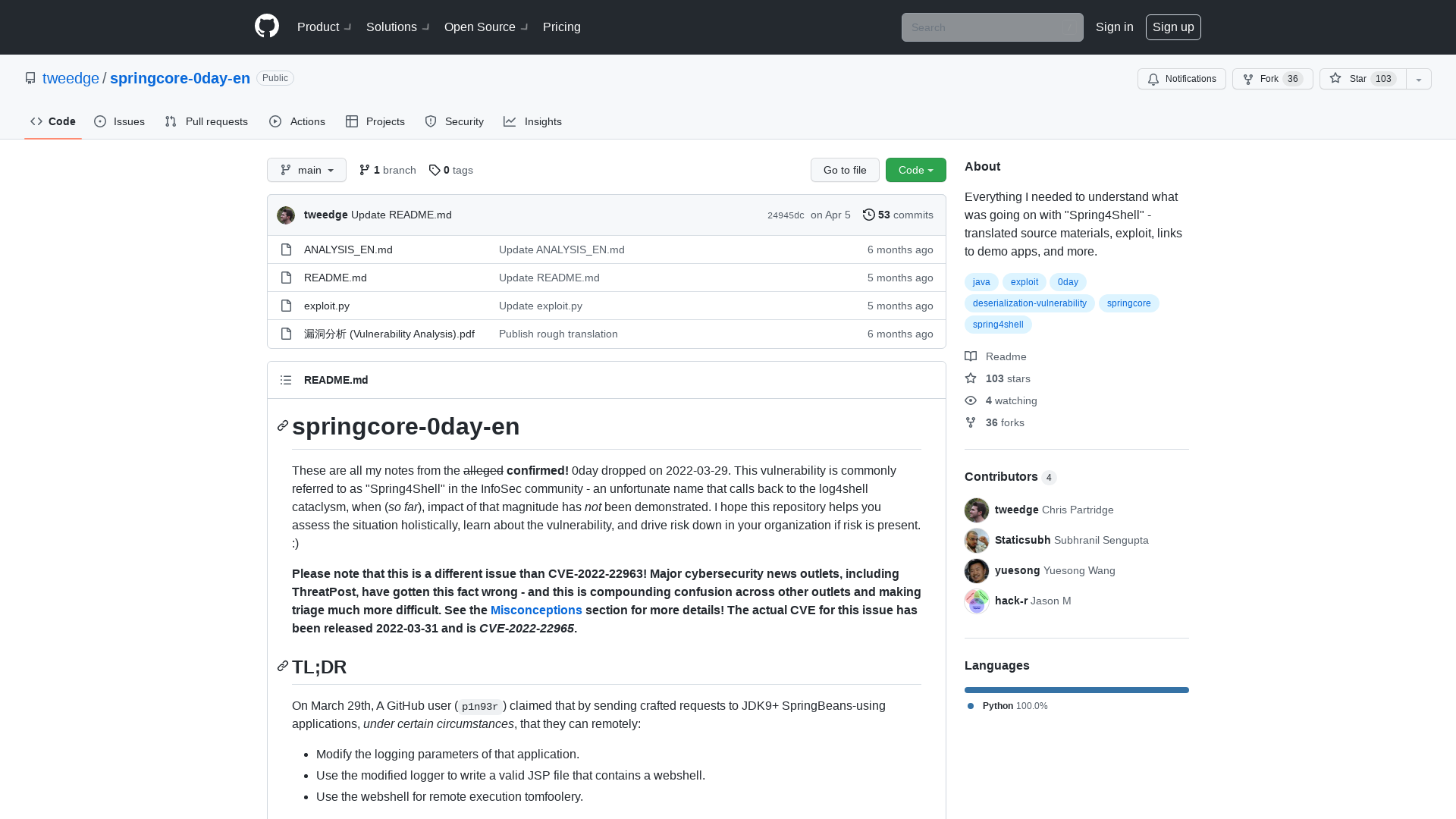Screen dimensions: 1456x819
Task: Select the springcore topic tag
Action: point(1129,303)
